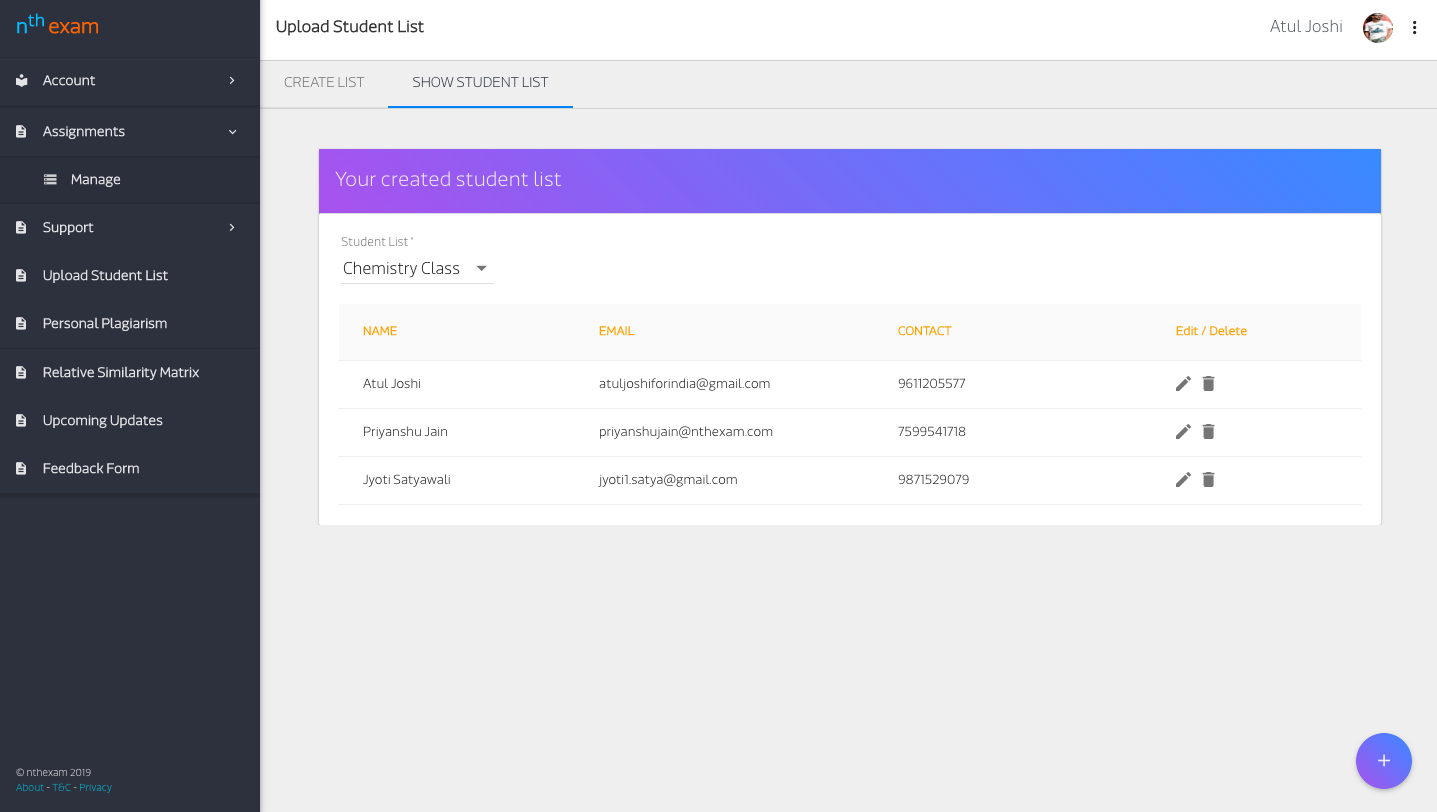Collapse the Assignments menu chevron
Viewport: 1437px width, 812px height.
coord(232,131)
